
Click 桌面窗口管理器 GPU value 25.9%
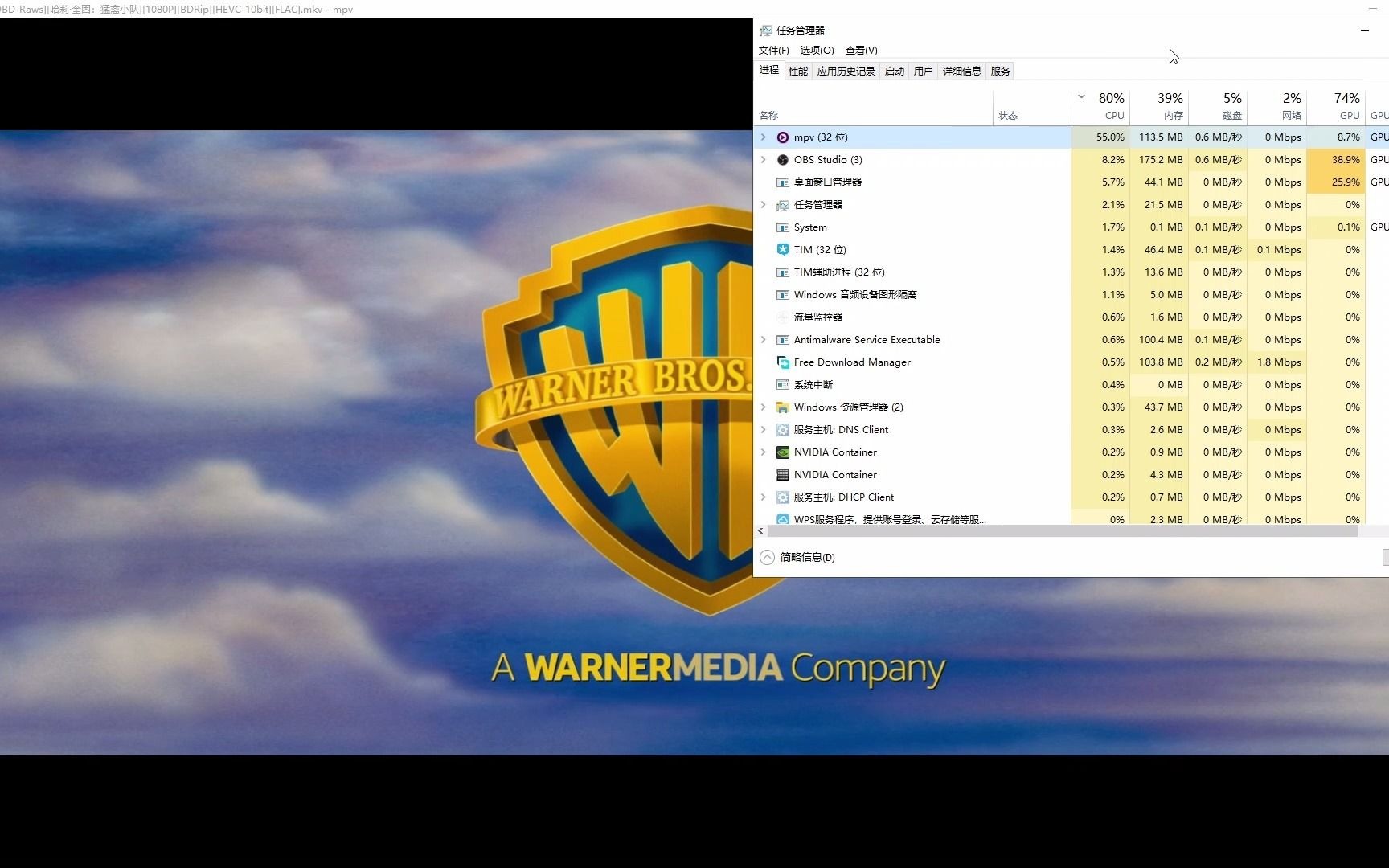coord(1345,182)
